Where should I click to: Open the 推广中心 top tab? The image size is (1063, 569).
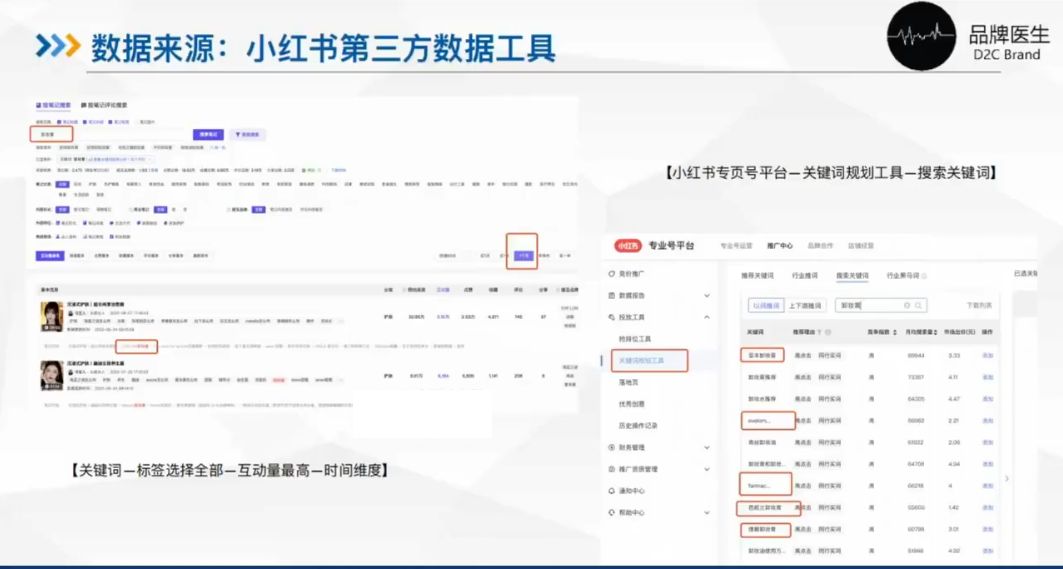pos(780,246)
